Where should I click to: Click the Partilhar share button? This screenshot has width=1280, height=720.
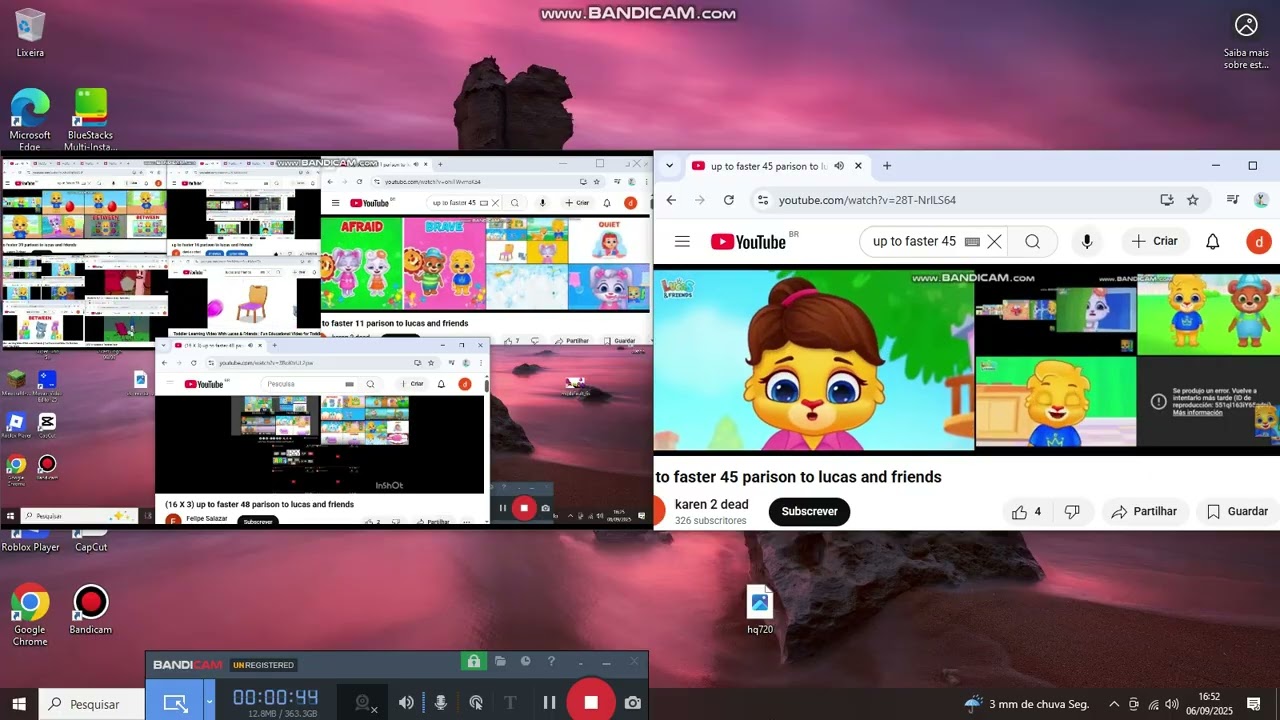coord(1145,511)
